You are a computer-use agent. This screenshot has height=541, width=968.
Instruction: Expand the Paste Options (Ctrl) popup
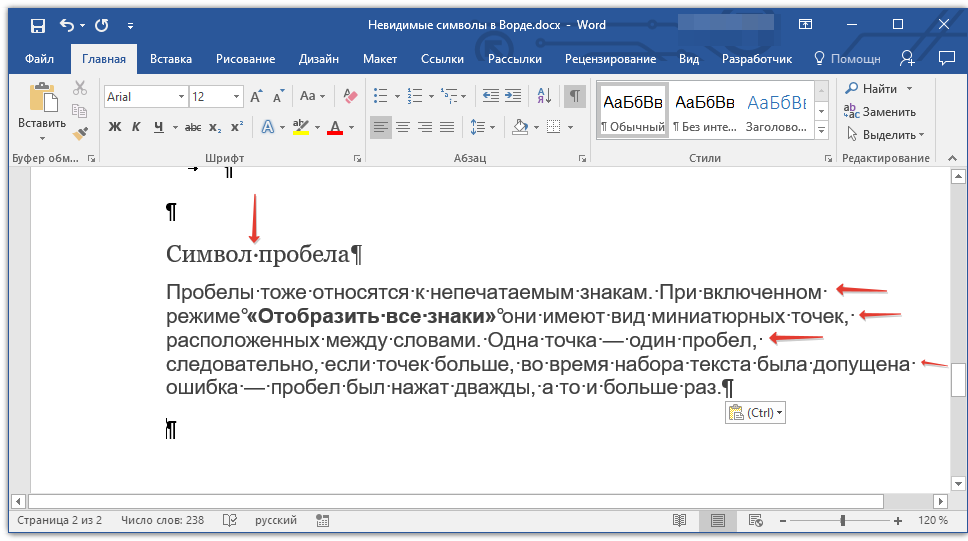(755, 413)
